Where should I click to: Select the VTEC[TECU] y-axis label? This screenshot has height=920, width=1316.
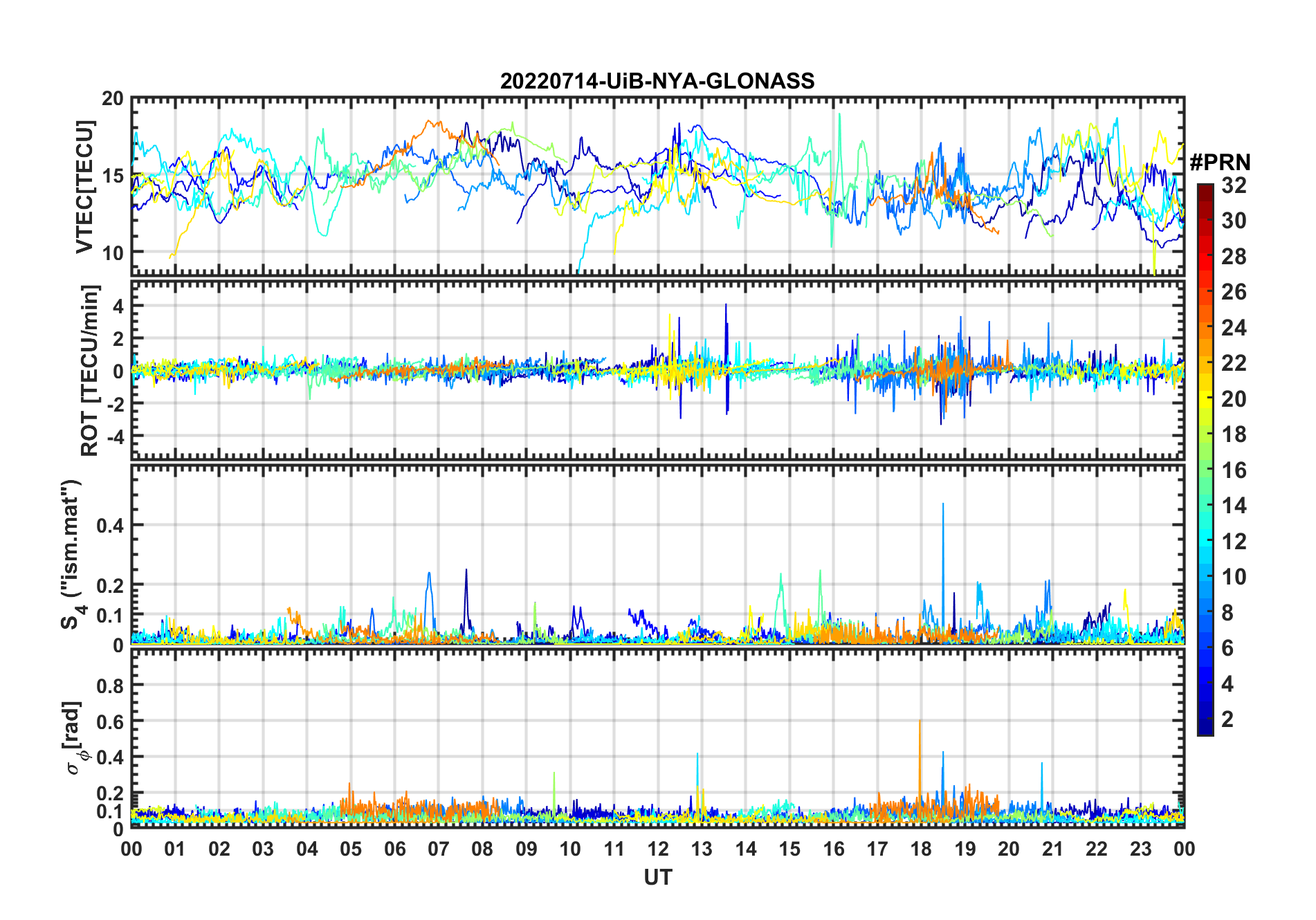[84, 187]
